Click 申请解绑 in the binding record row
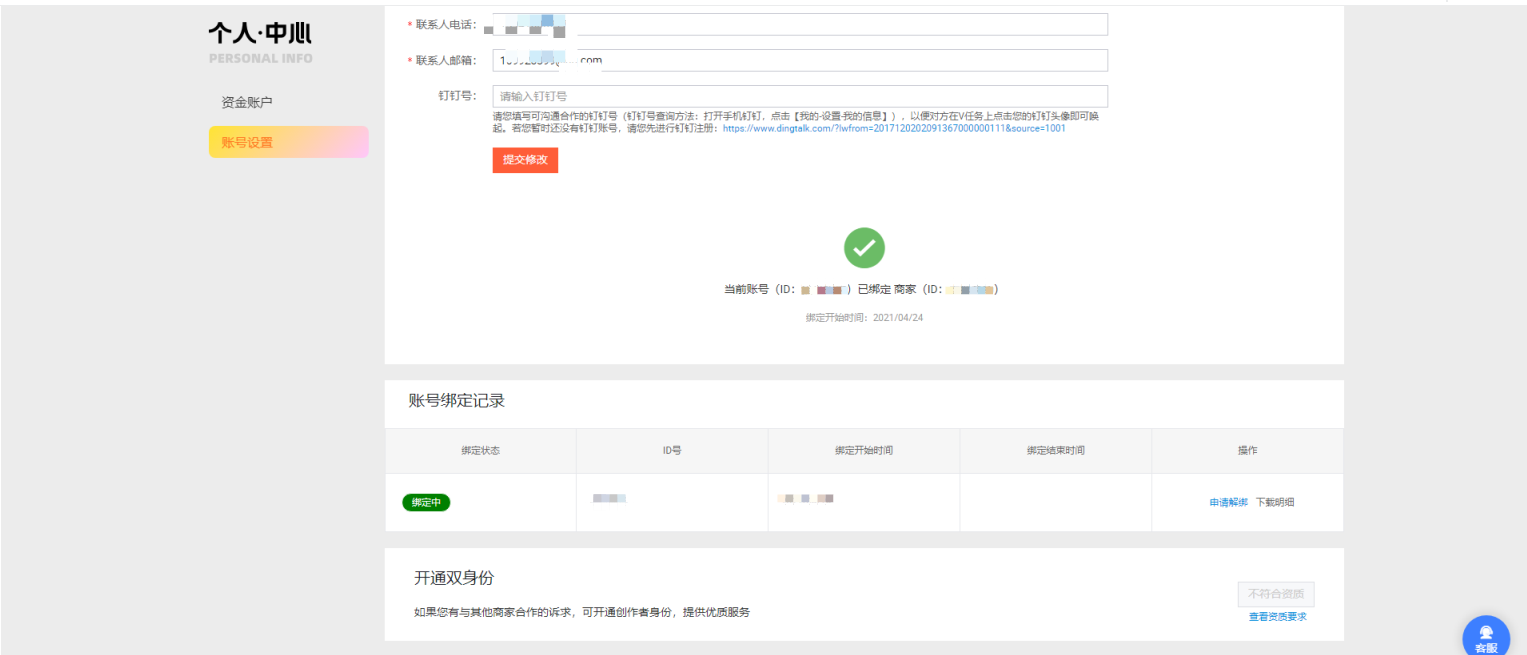Screen dimensions: 1527x655 (x=1228, y=502)
